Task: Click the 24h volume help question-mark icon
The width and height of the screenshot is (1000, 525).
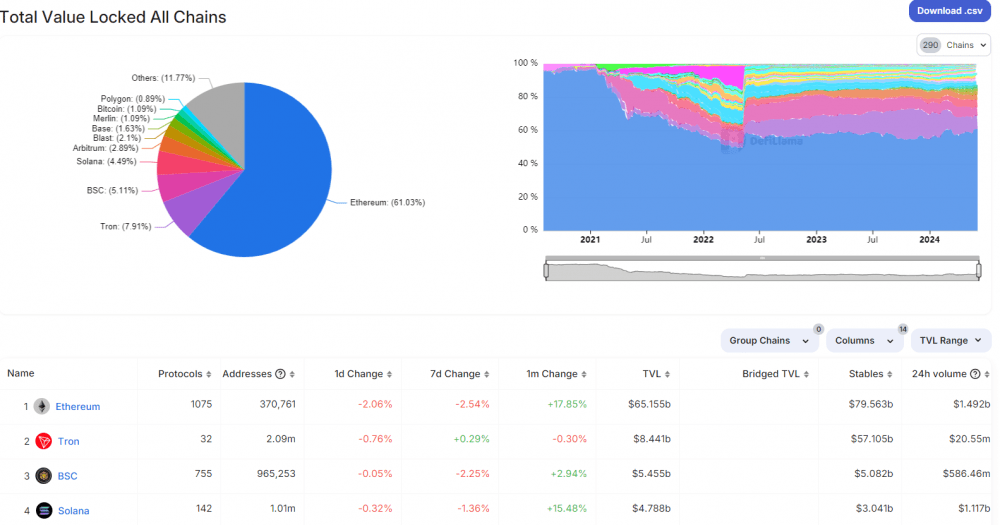Action: pos(975,374)
